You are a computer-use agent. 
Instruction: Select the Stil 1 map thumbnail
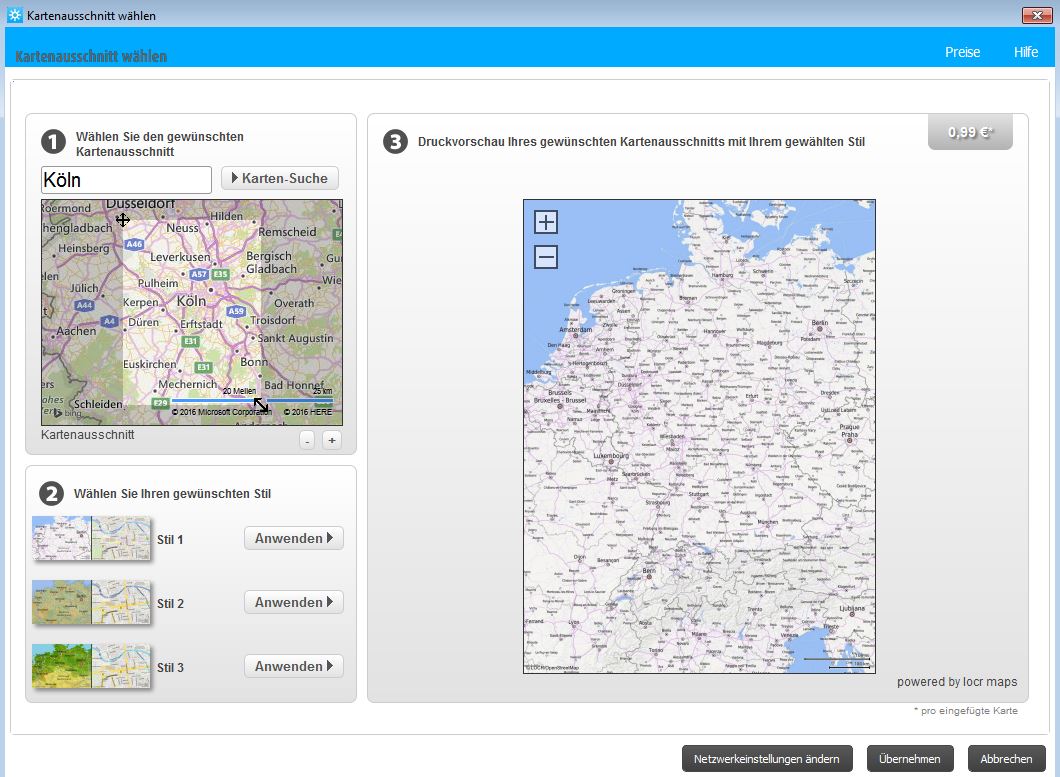(x=91, y=538)
